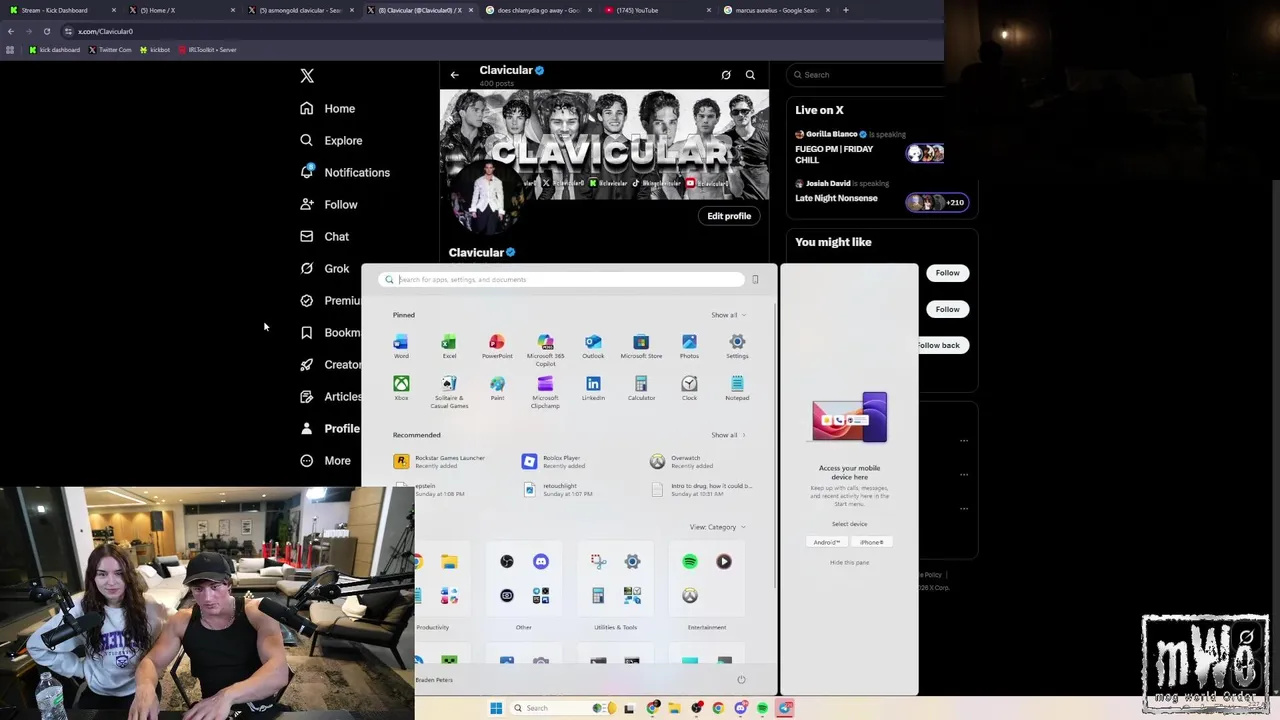This screenshot has width=1280, height=720.
Task: Launch Outlook from pinned apps
Action: coord(593,346)
